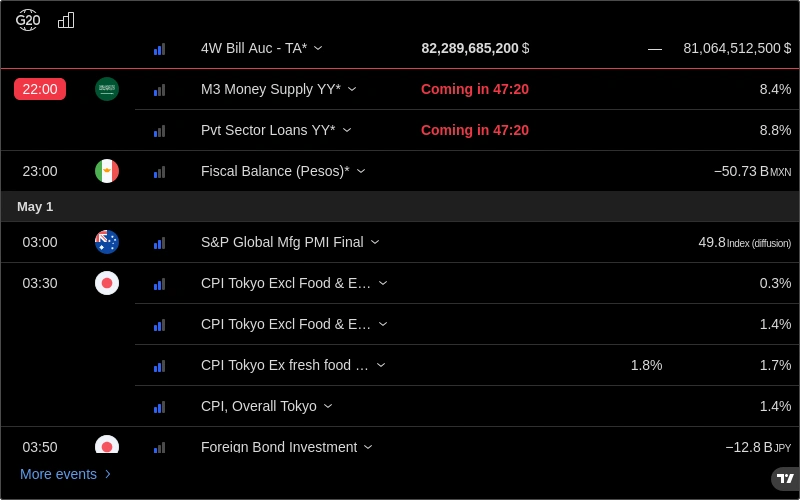Click 4W Bill Auc - TA* event name
Image resolution: width=800 pixels, height=500 pixels.
254,48
